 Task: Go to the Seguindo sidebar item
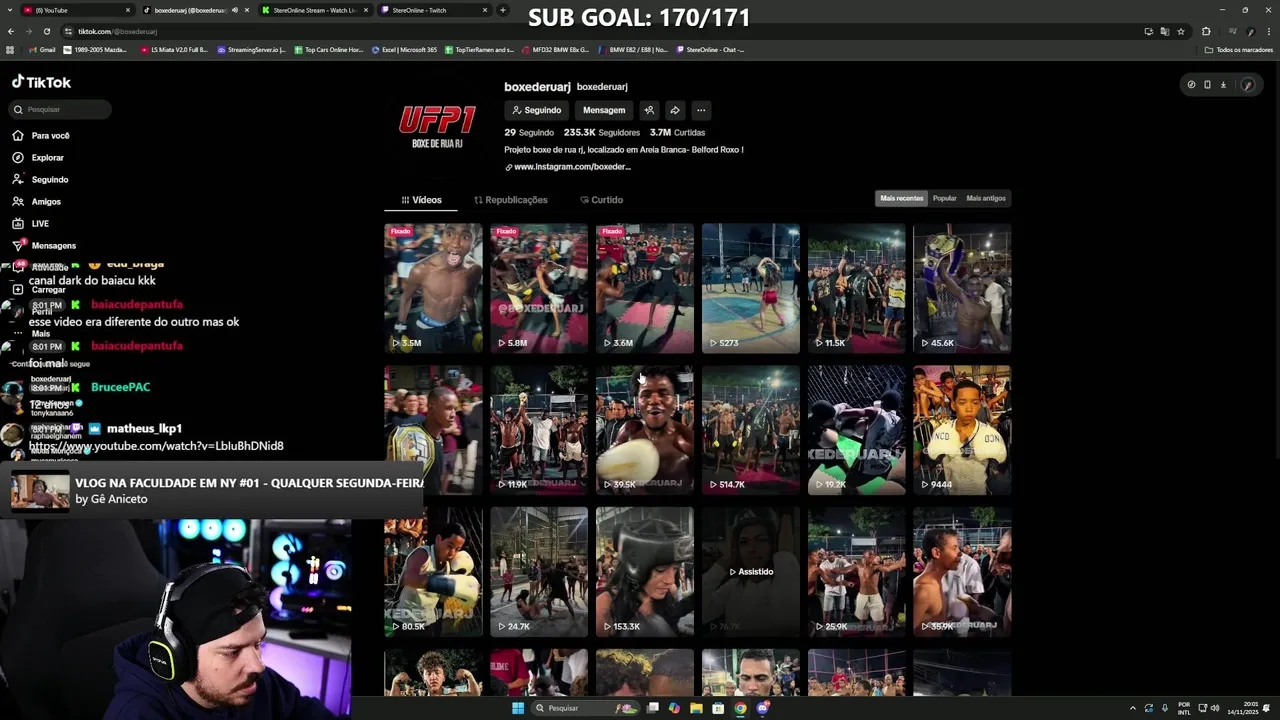tap(41, 180)
